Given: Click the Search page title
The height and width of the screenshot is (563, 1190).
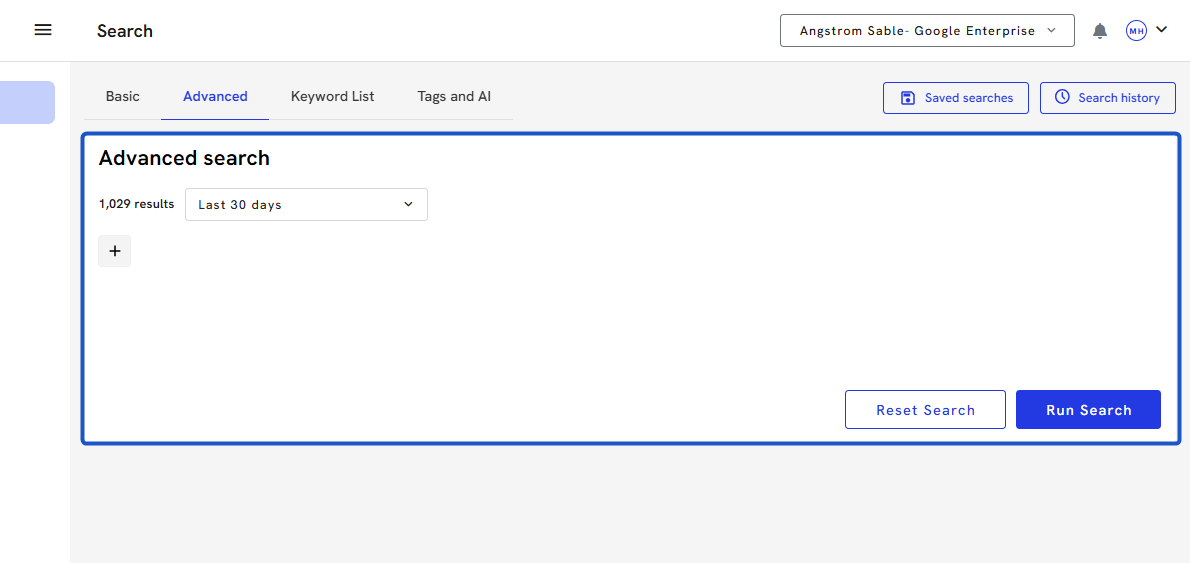Looking at the screenshot, I should 125,31.
